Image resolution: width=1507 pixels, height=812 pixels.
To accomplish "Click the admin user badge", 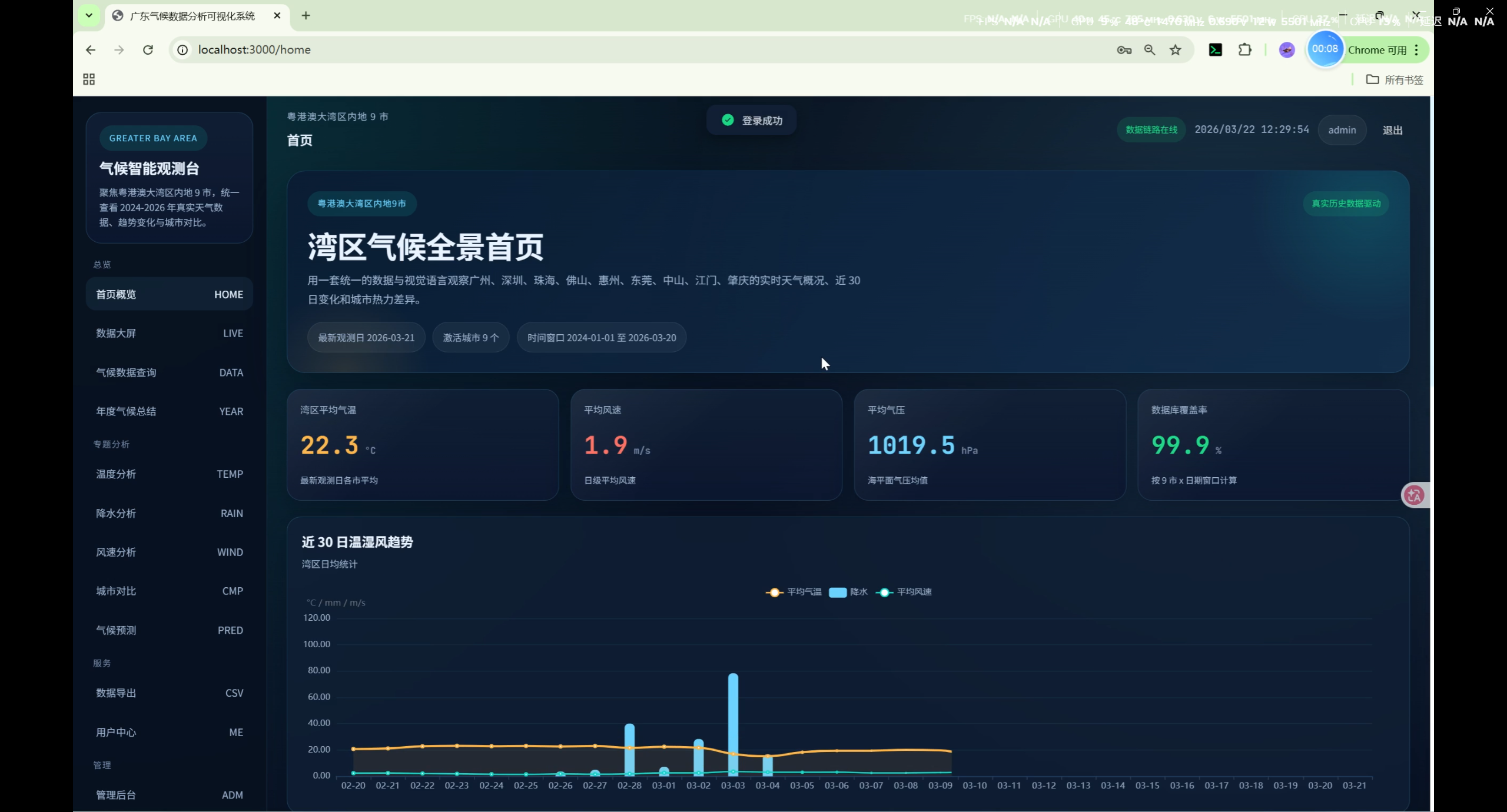I will pyautogui.click(x=1342, y=130).
